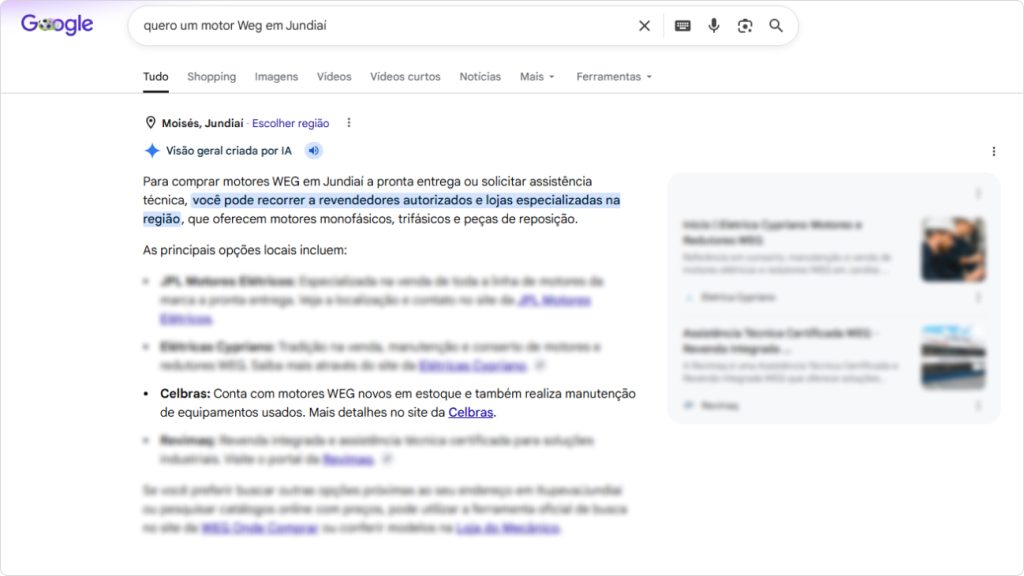The height and width of the screenshot is (576, 1024).
Task: Expand the Ferramentas dropdown
Action: tap(614, 76)
